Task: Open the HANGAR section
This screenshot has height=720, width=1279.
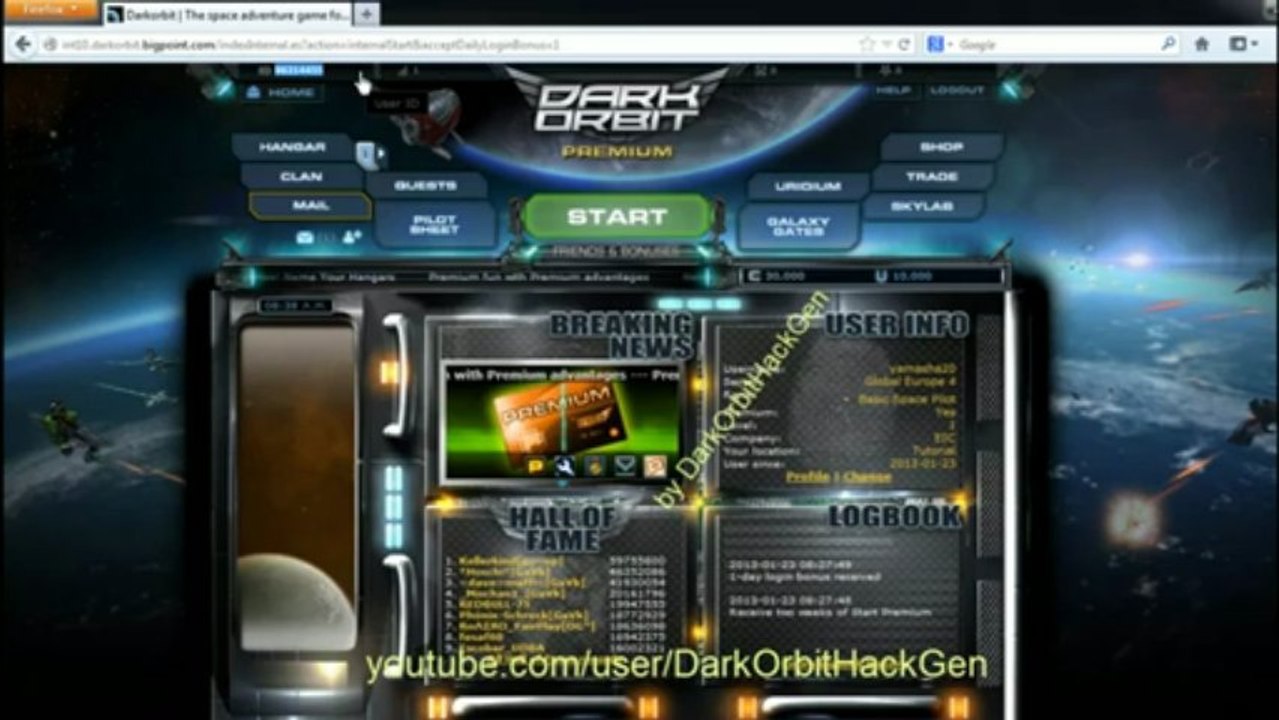Action: (x=292, y=147)
